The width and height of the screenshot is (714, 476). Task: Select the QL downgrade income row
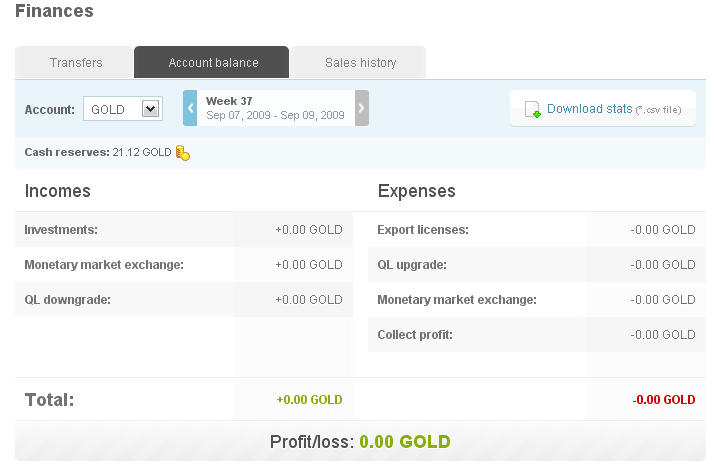(x=184, y=300)
